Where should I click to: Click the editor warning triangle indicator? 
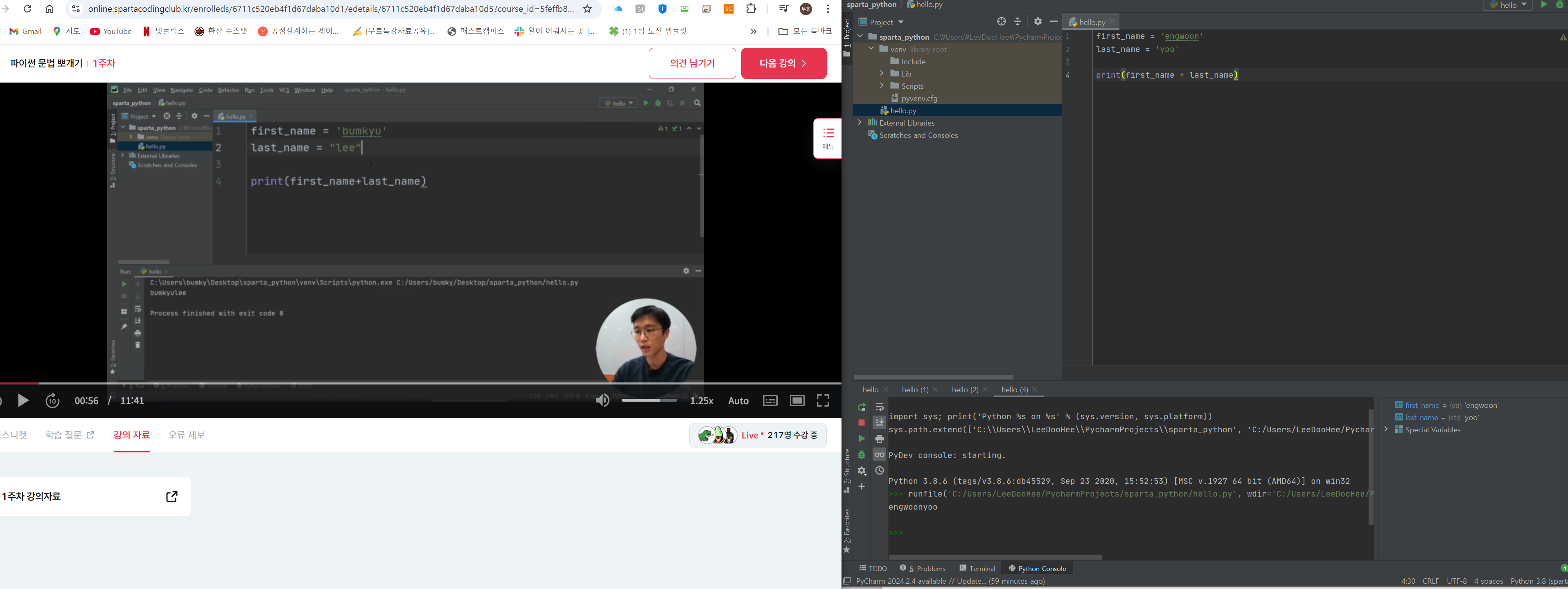tap(1563, 37)
